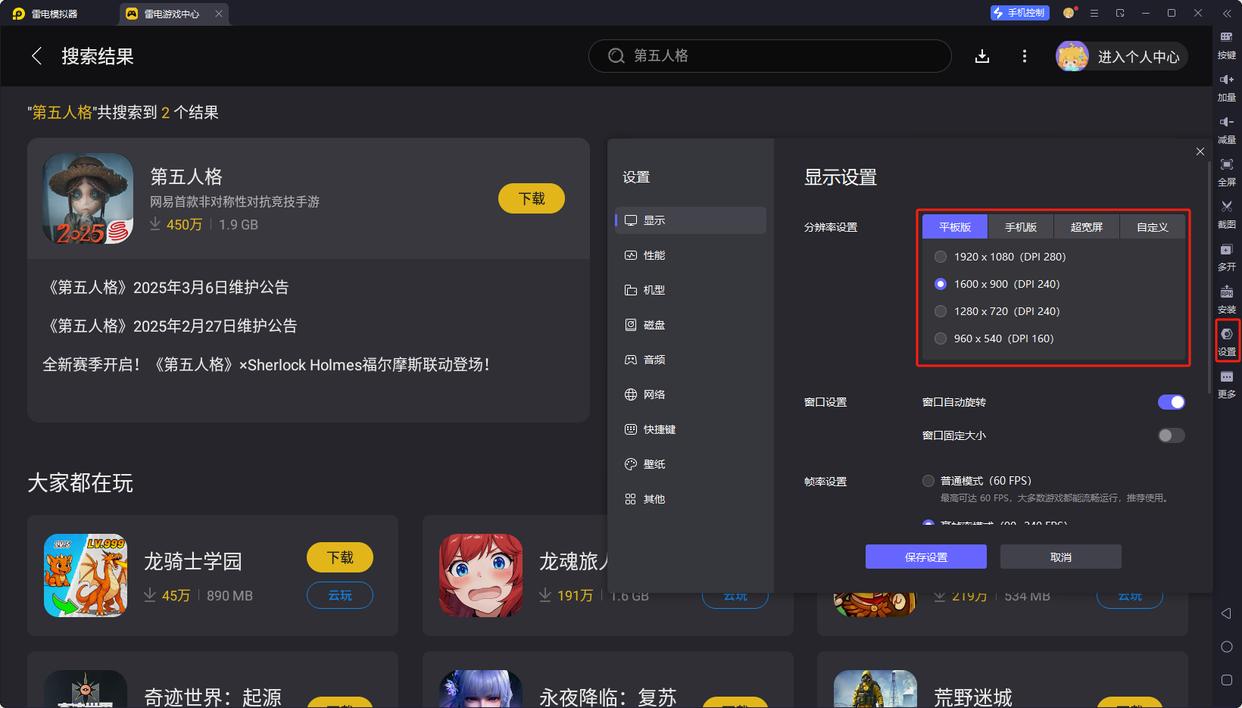Click the window popout icon in title bar

pyautogui.click(x=1120, y=13)
